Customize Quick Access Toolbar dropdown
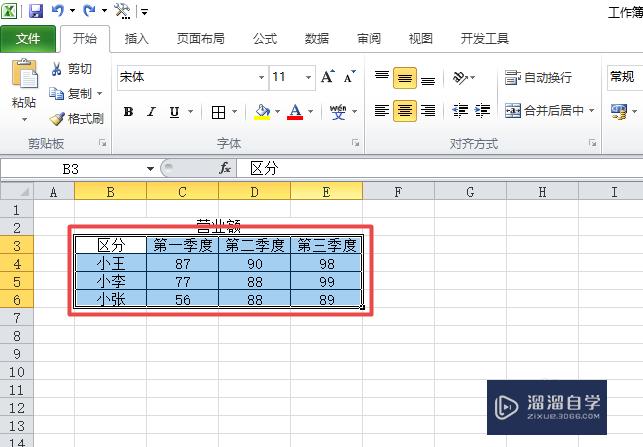The height and width of the screenshot is (447, 643). tap(144, 12)
